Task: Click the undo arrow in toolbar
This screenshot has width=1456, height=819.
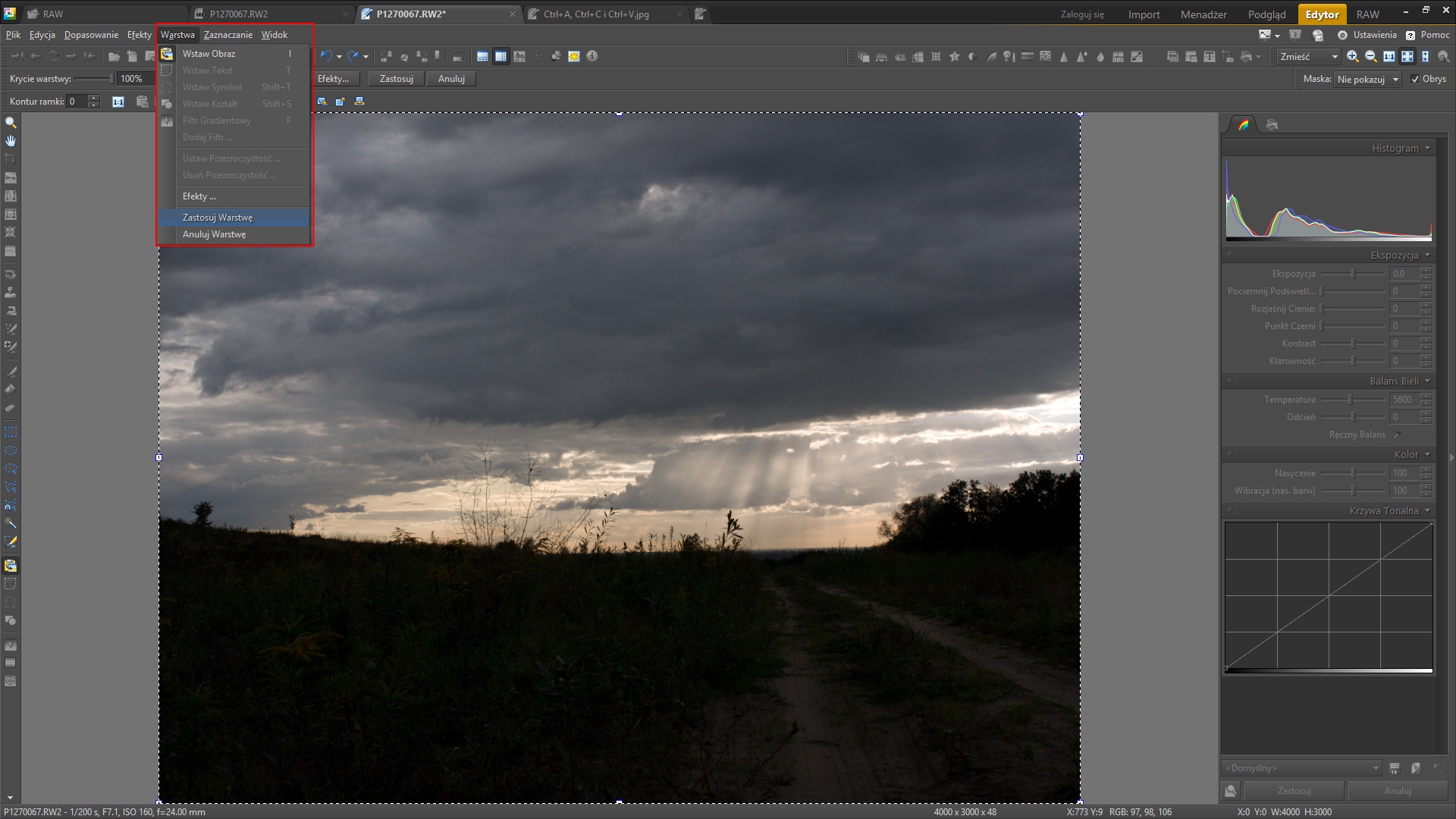Action: tap(326, 56)
